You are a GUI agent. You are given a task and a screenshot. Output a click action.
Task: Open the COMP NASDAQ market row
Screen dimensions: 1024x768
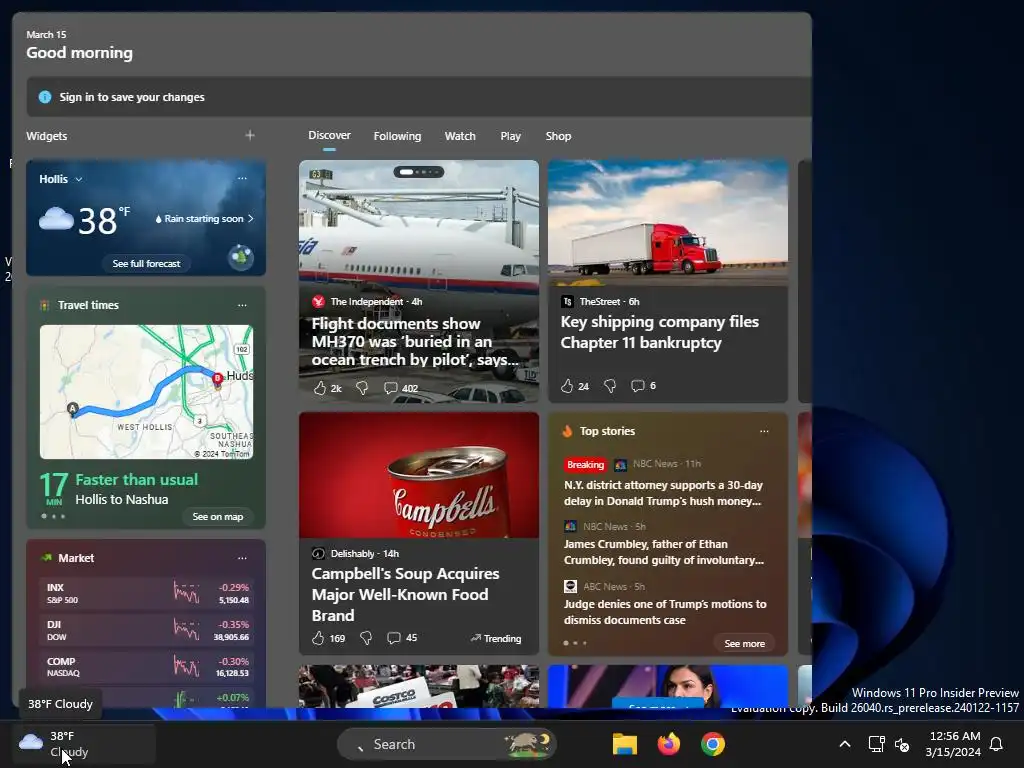(x=146, y=667)
